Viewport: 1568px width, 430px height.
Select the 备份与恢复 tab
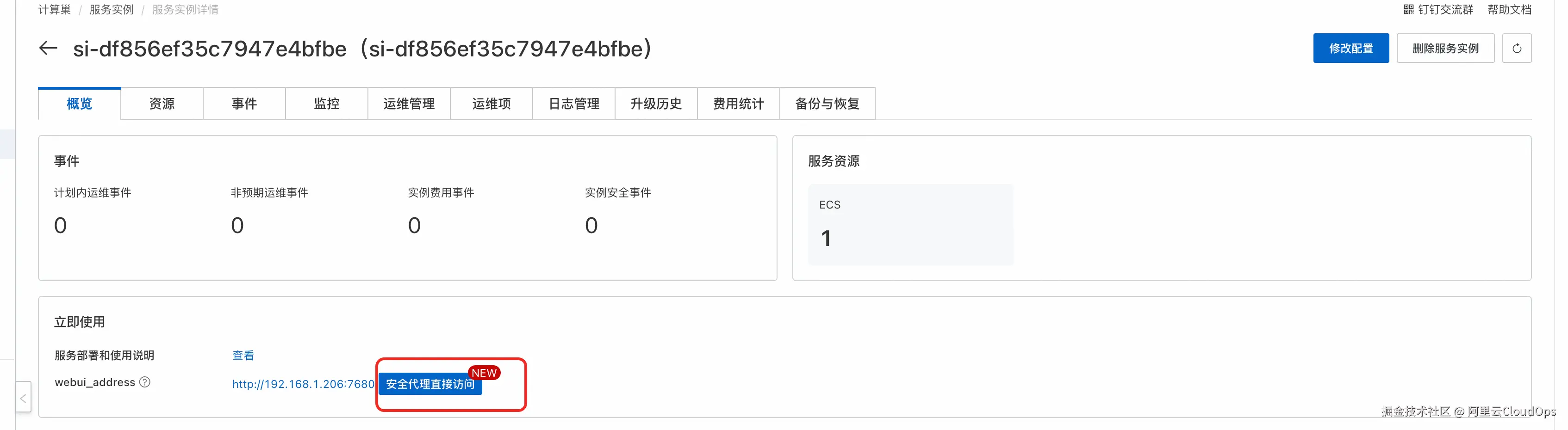[827, 104]
